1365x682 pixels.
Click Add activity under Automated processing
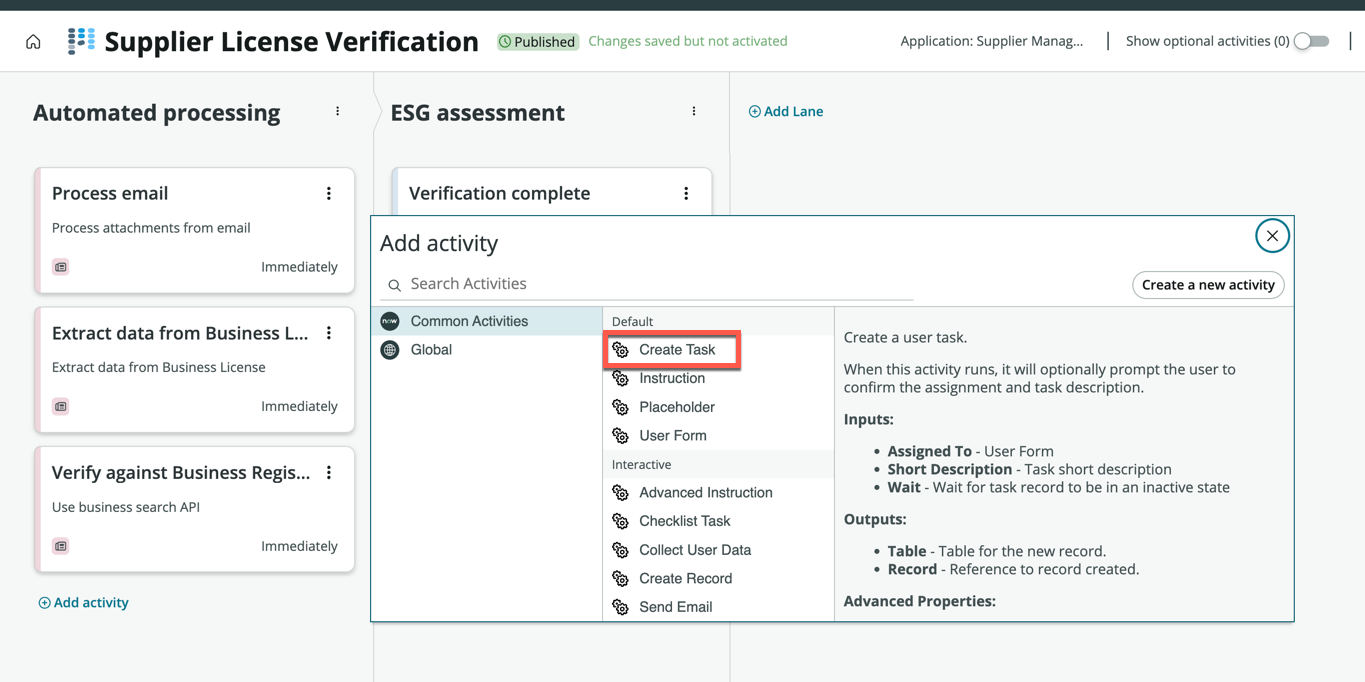84,603
